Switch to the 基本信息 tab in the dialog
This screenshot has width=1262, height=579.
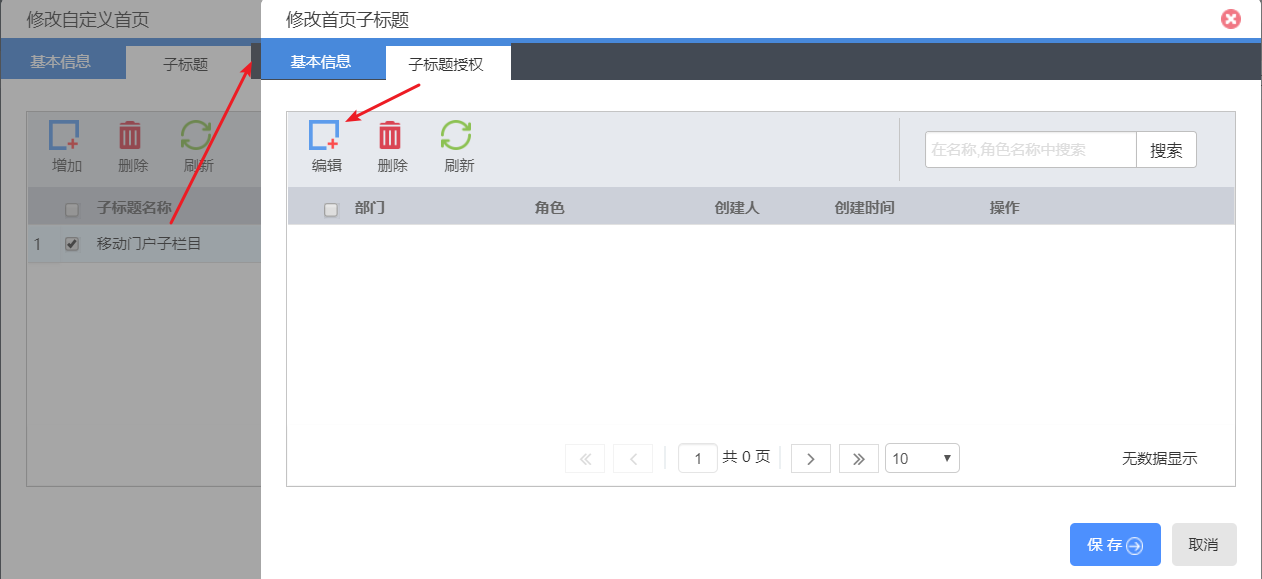[x=321, y=62]
